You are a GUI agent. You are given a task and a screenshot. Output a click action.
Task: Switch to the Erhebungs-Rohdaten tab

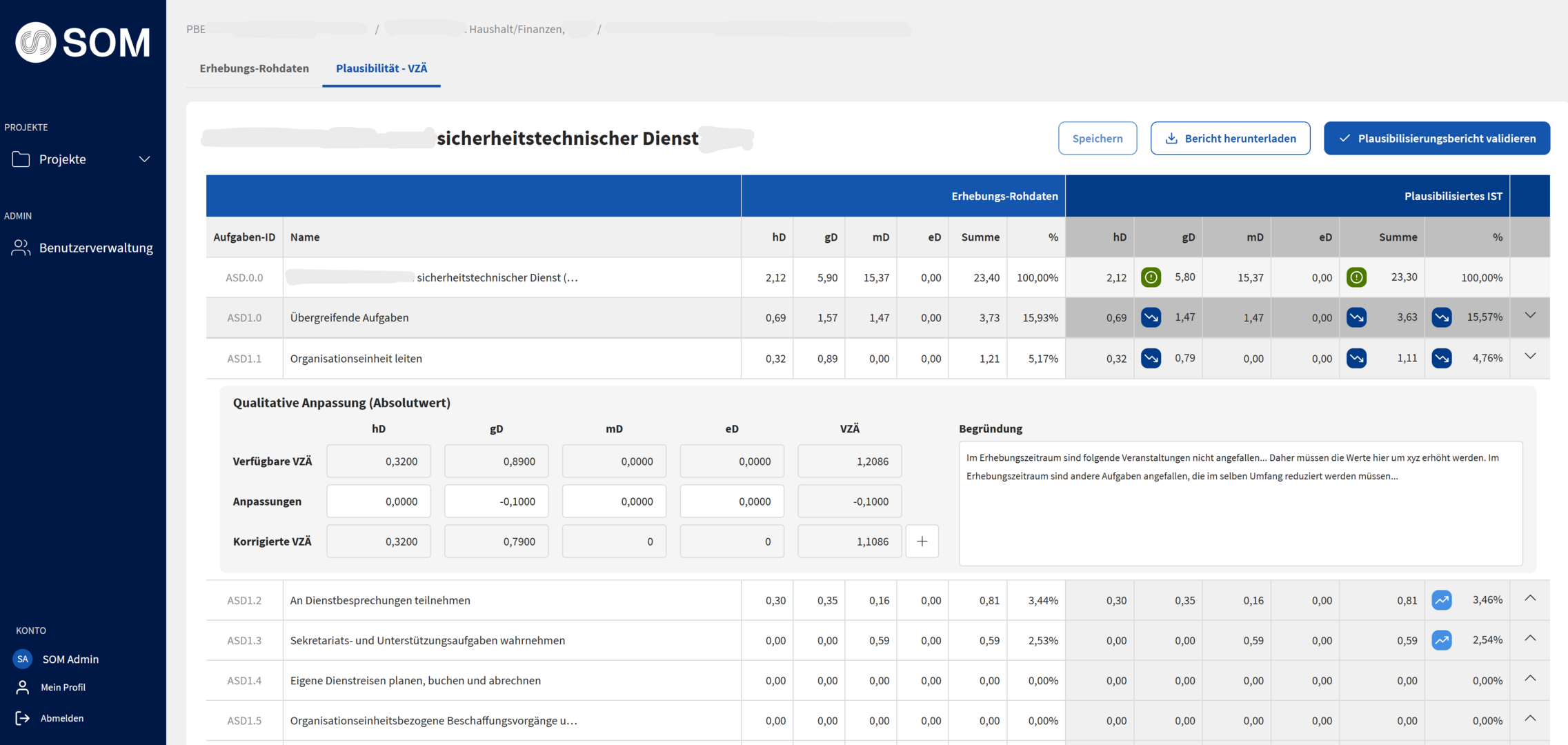click(x=254, y=68)
